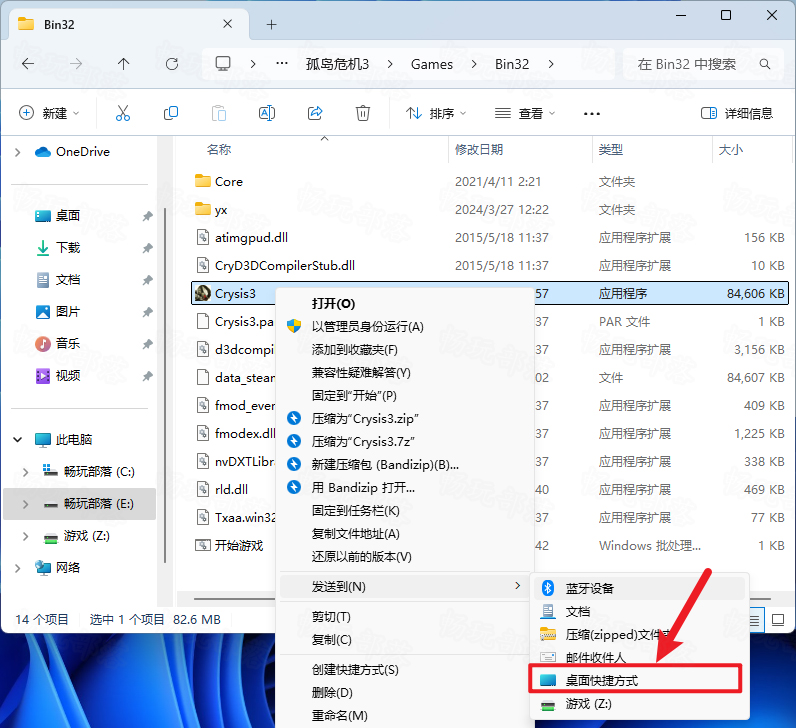Choose 压缩为"Crysis3.zip"

pos(405,418)
